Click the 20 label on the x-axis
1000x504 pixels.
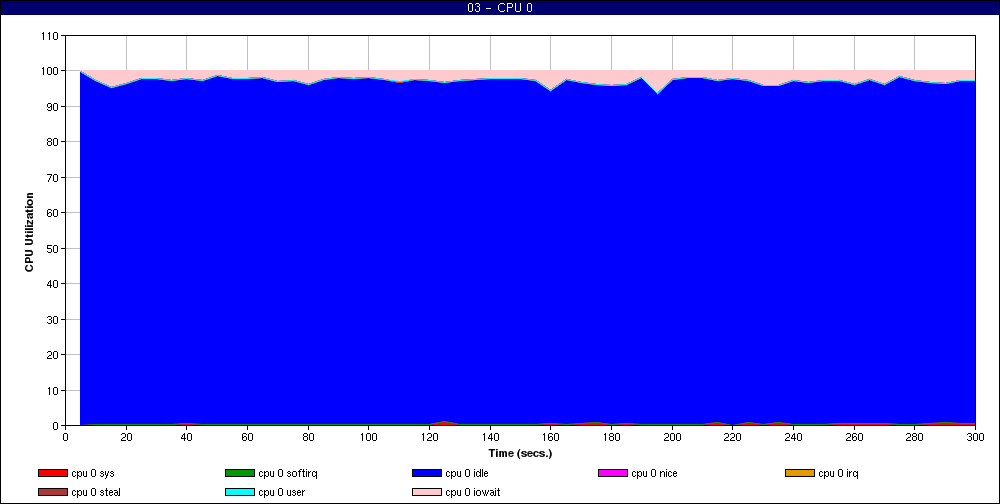pyautogui.click(x=126, y=437)
